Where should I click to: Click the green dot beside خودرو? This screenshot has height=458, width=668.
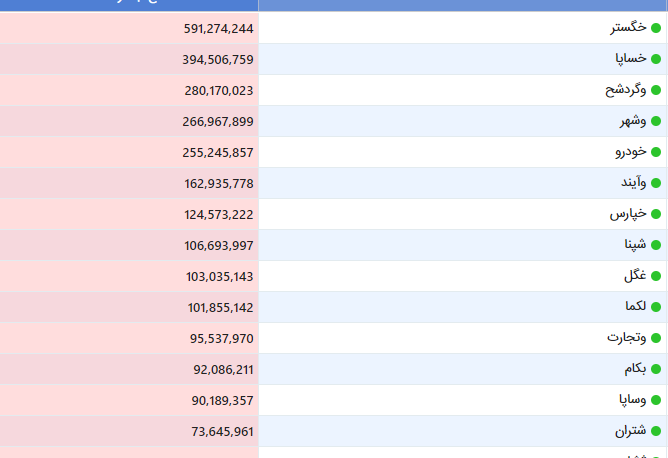tap(656, 152)
